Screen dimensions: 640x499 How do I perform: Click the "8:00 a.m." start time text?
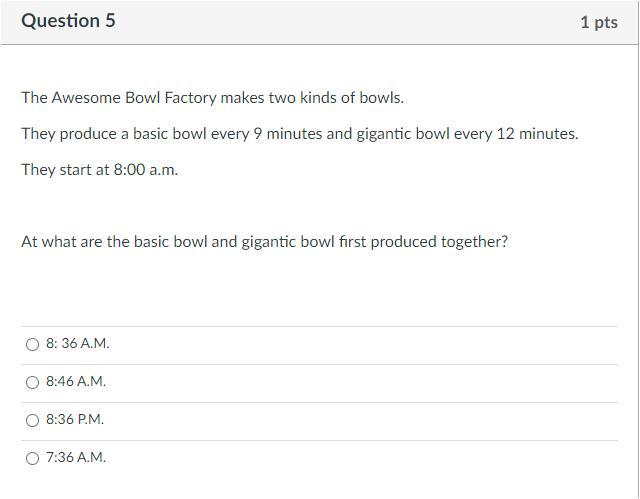click(x=145, y=170)
